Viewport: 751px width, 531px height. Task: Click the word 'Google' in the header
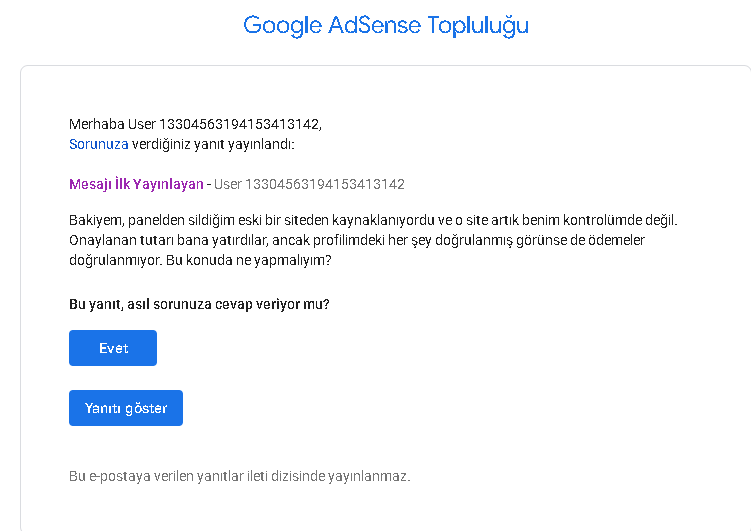tap(282, 26)
